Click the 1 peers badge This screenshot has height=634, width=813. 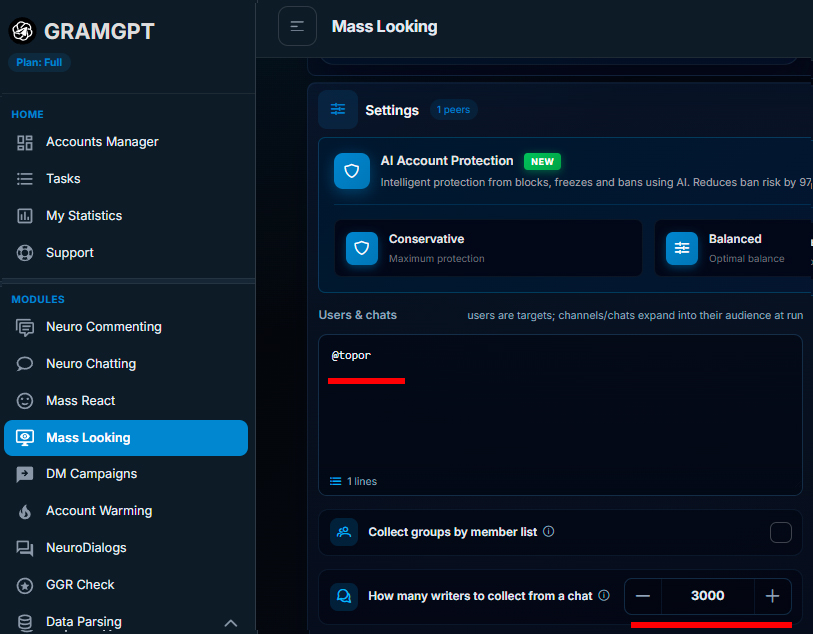point(453,110)
